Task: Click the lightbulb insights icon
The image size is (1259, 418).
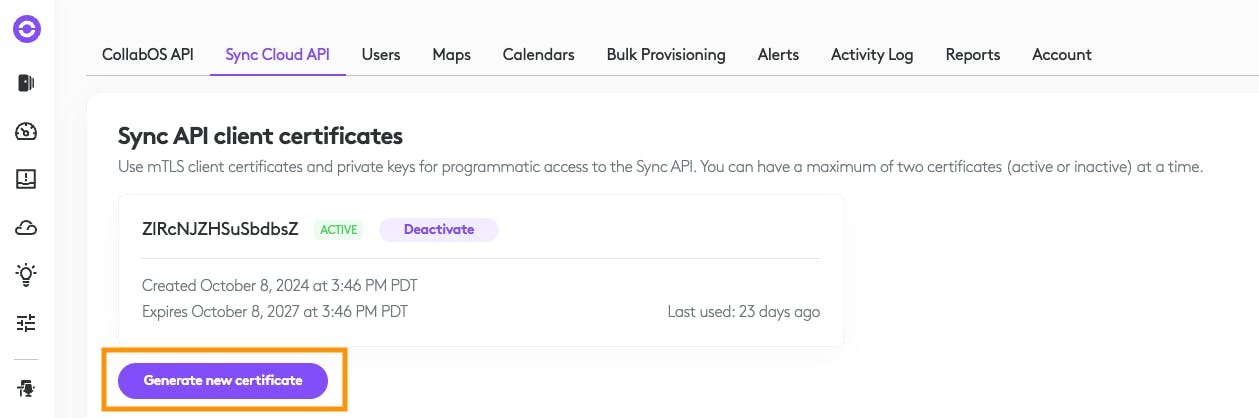Action: click(x=27, y=275)
